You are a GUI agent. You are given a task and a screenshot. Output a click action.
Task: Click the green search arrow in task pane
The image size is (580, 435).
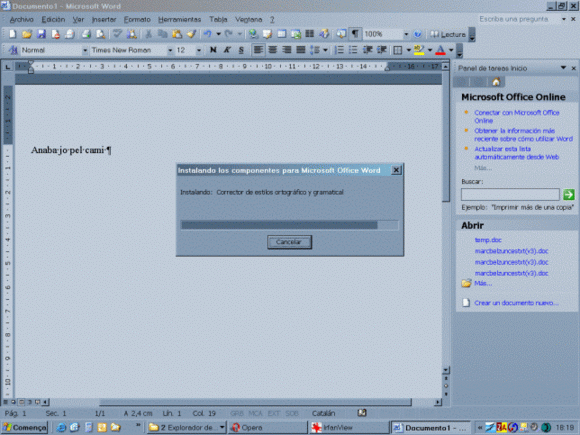[569, 194]
